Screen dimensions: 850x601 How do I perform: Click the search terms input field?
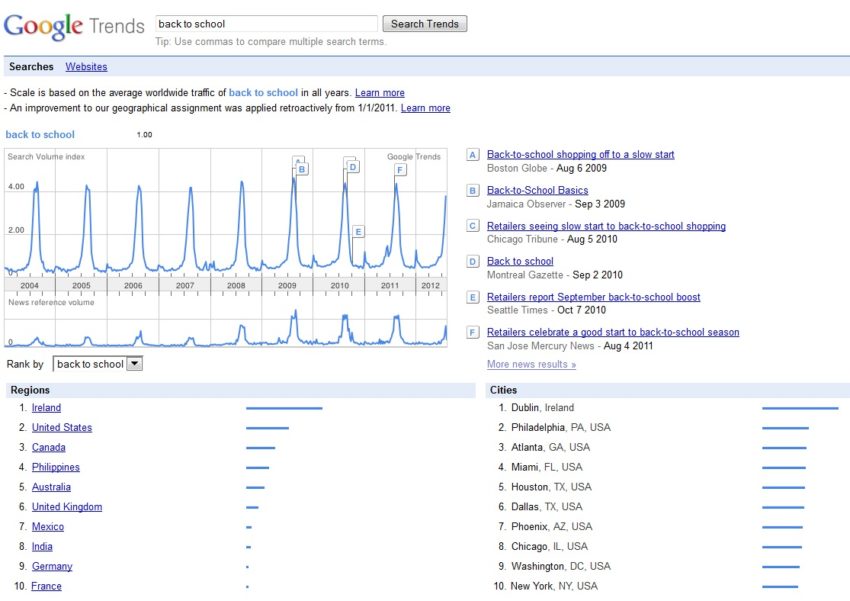click(266, 24)
